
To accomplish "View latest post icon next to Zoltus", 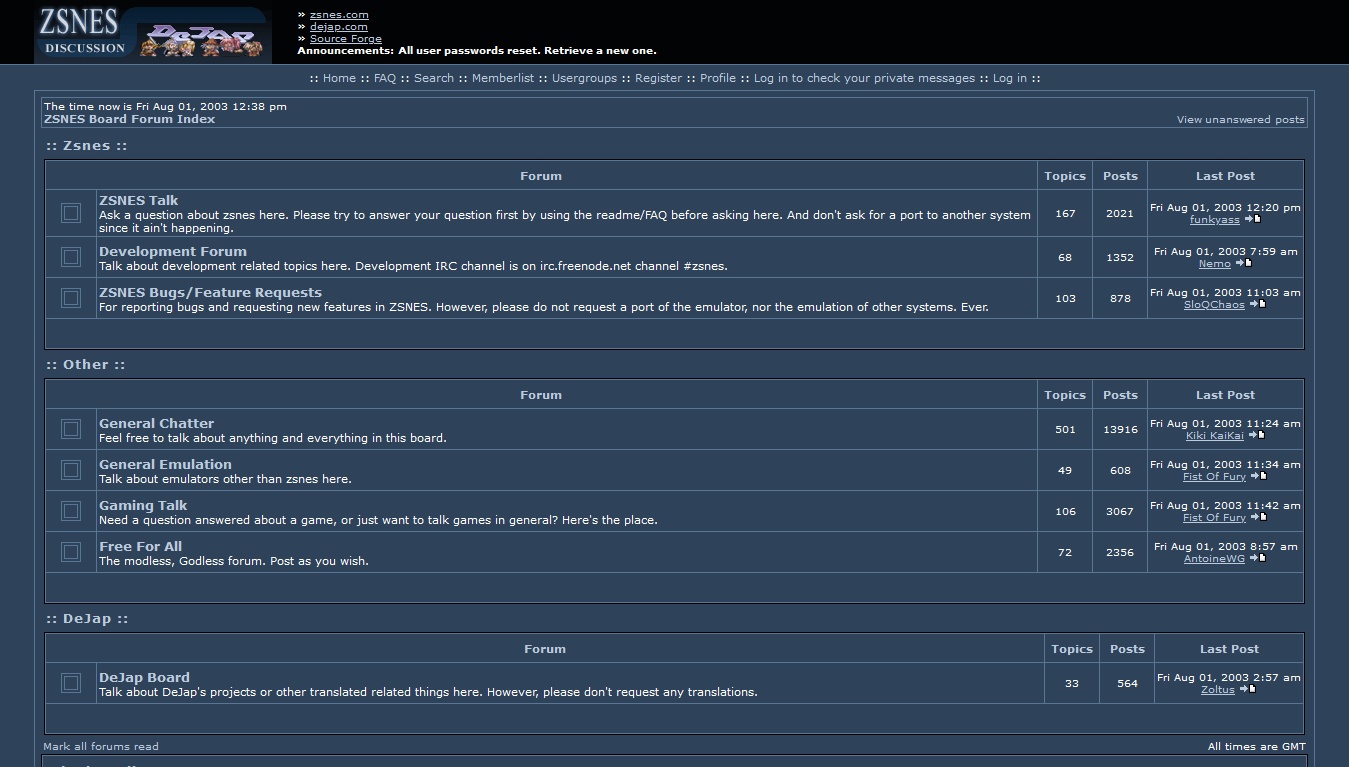I will tap(1247, 689).
